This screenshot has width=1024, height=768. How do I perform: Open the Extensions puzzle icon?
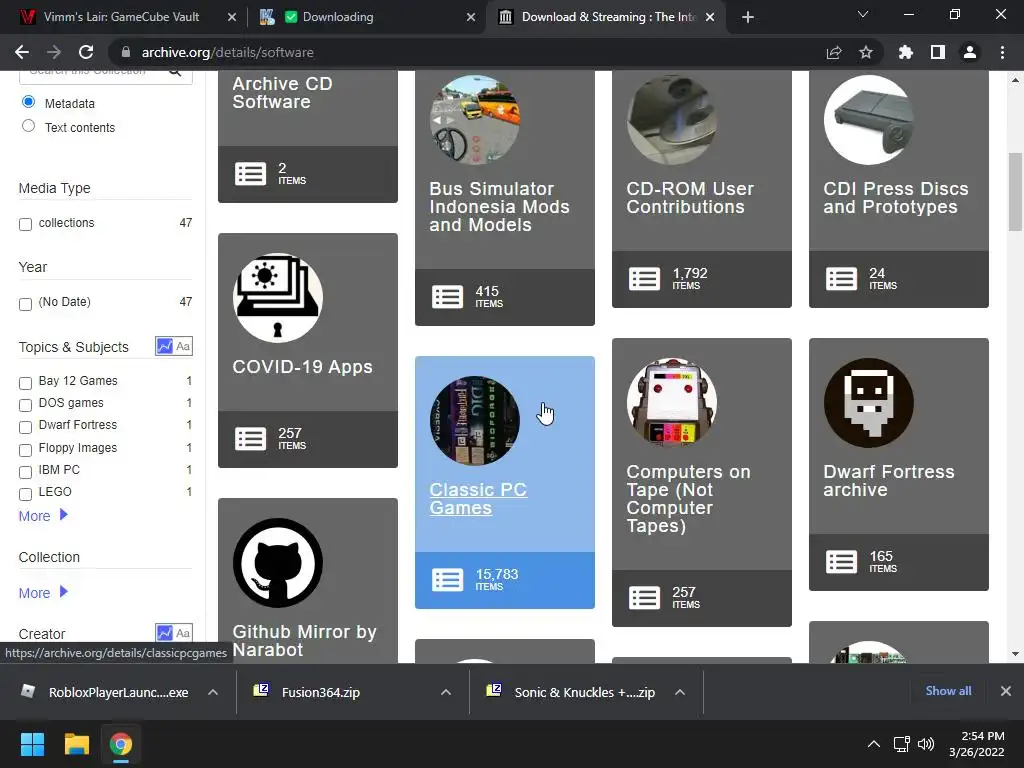coord(906,52)
